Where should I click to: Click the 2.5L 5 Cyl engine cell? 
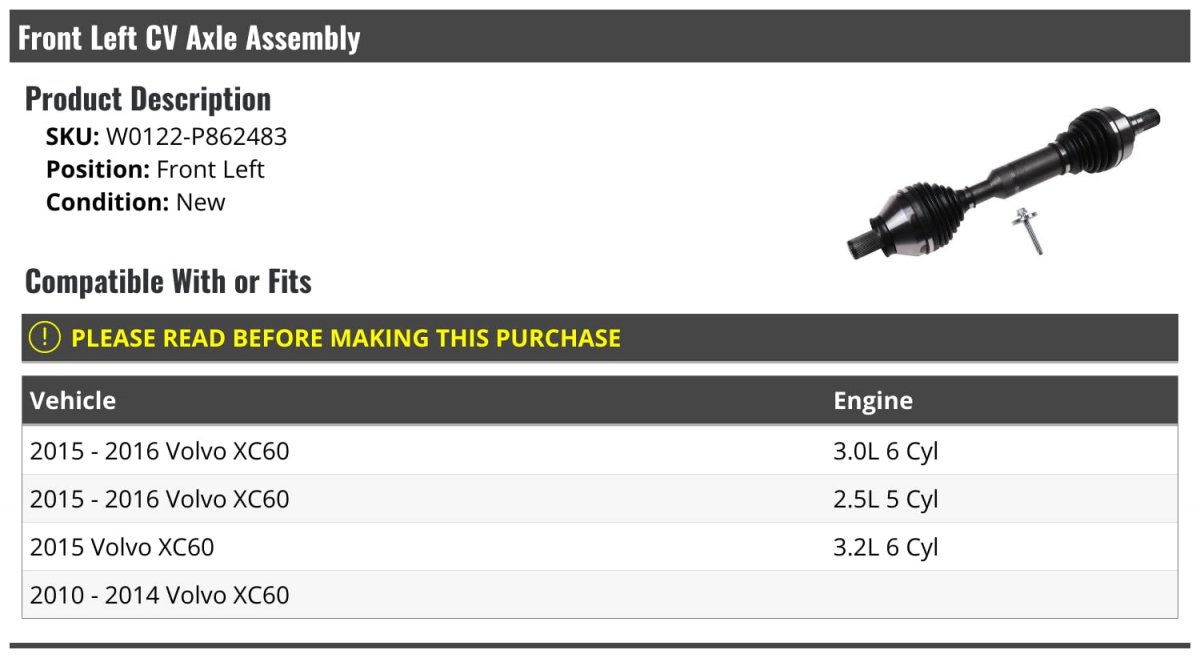(x=886, y=500)
